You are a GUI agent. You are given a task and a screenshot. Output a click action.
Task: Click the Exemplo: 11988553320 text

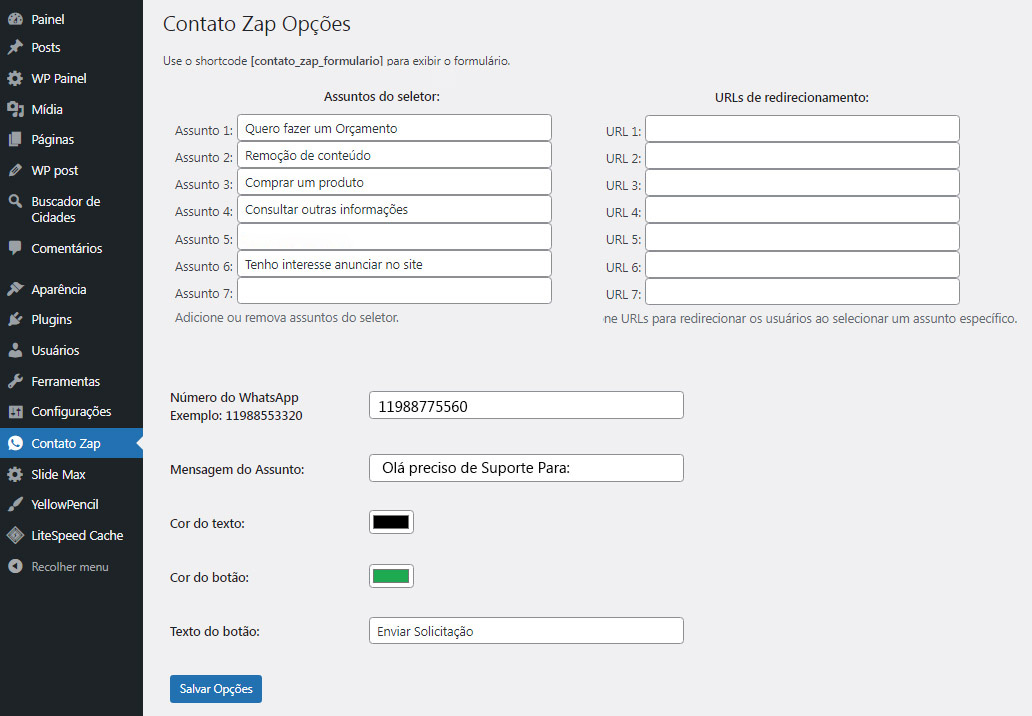pyautogui.click(x=236, y=415)
